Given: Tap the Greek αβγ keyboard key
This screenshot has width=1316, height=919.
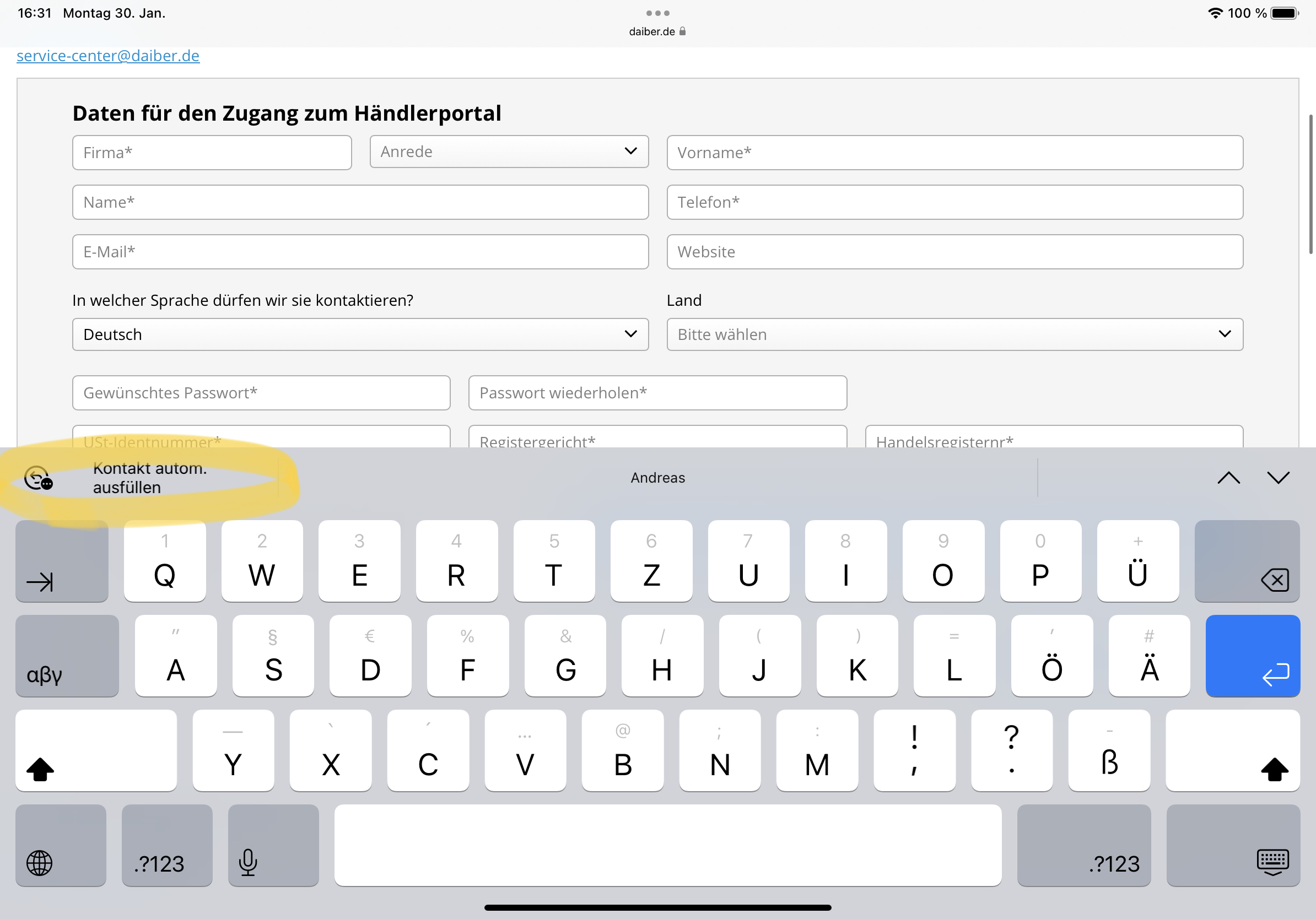Looking at the screenshot, I should click(x=67, y=656).
